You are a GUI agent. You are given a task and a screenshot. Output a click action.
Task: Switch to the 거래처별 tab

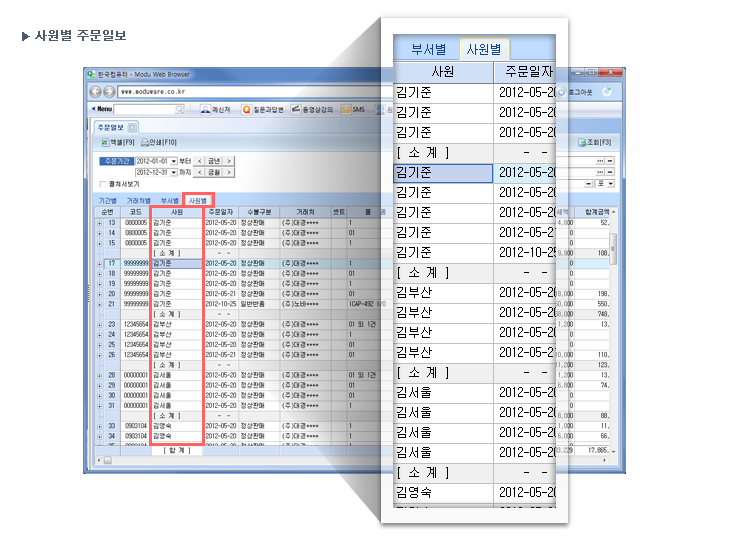point(140,200)
